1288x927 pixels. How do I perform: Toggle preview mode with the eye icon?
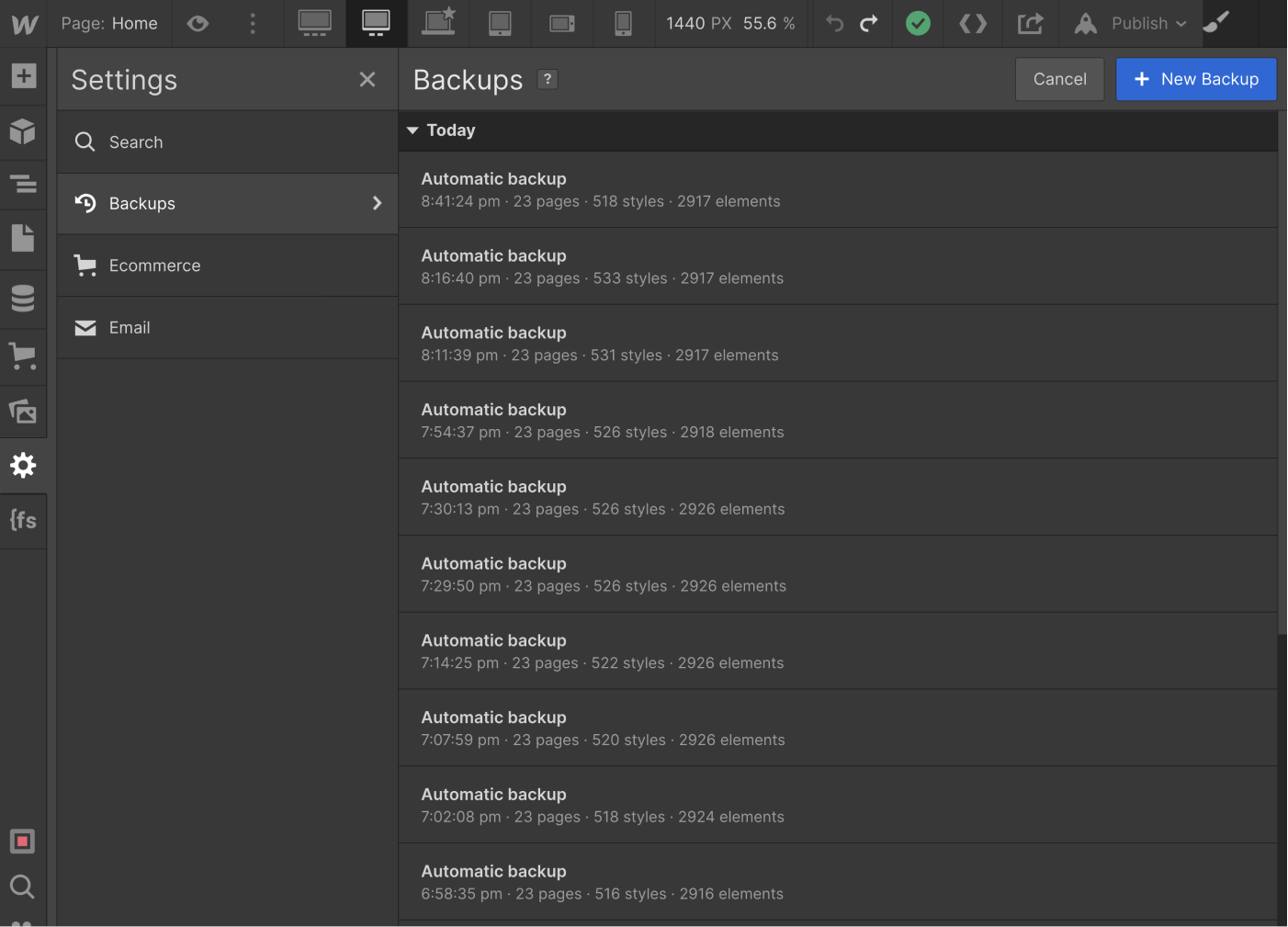coord(198,24)
